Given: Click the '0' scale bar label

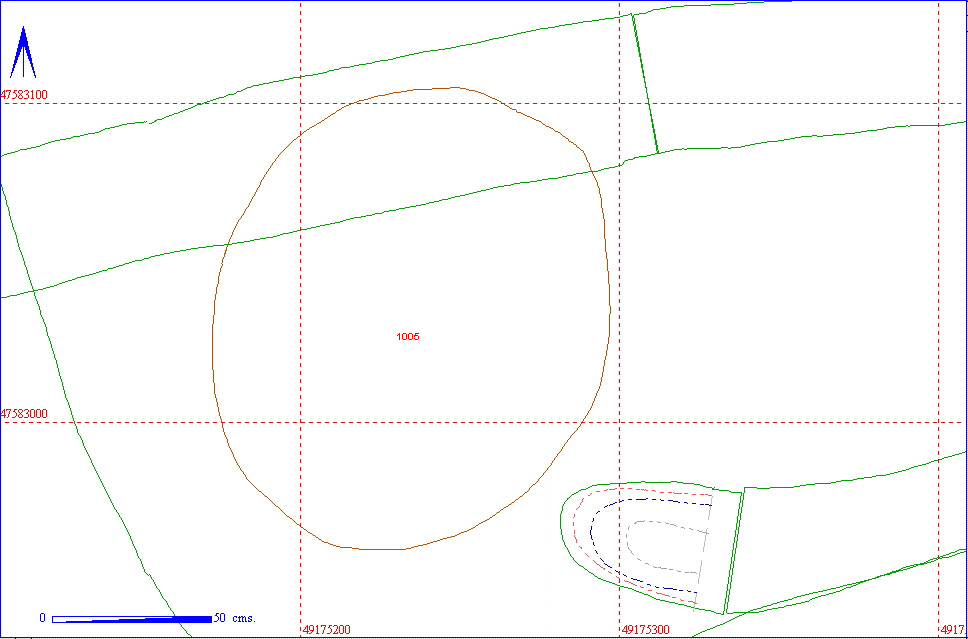Looking at the screenshot, I should (42, 618).
